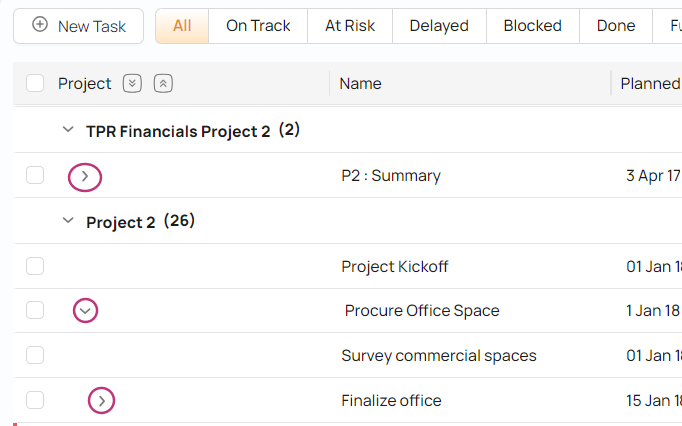Open the Survey commercial spaces task
682x426 pixels.
point(438,356)
